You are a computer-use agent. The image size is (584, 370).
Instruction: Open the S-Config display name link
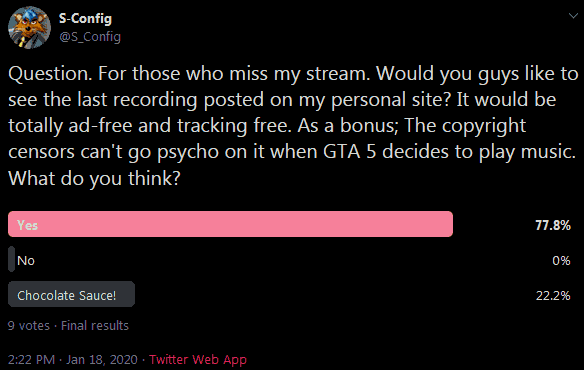click(x=85, y=18)
